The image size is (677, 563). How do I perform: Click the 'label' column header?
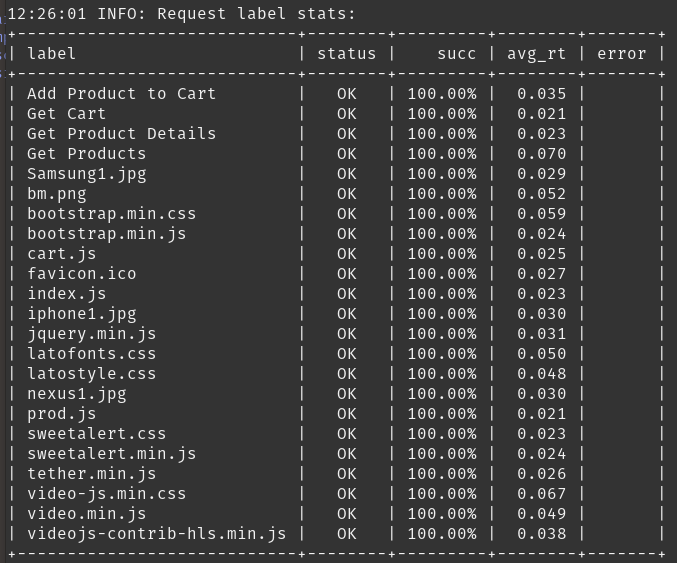[x=51, y=54]
